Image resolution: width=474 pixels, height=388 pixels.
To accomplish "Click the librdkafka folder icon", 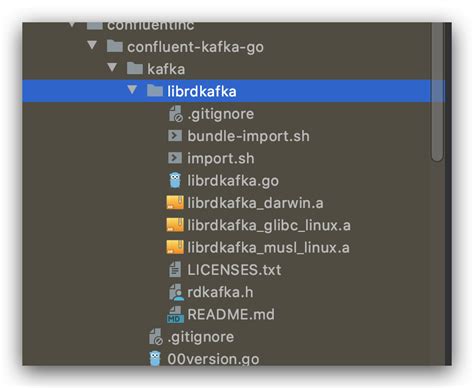I will (155, 90).
